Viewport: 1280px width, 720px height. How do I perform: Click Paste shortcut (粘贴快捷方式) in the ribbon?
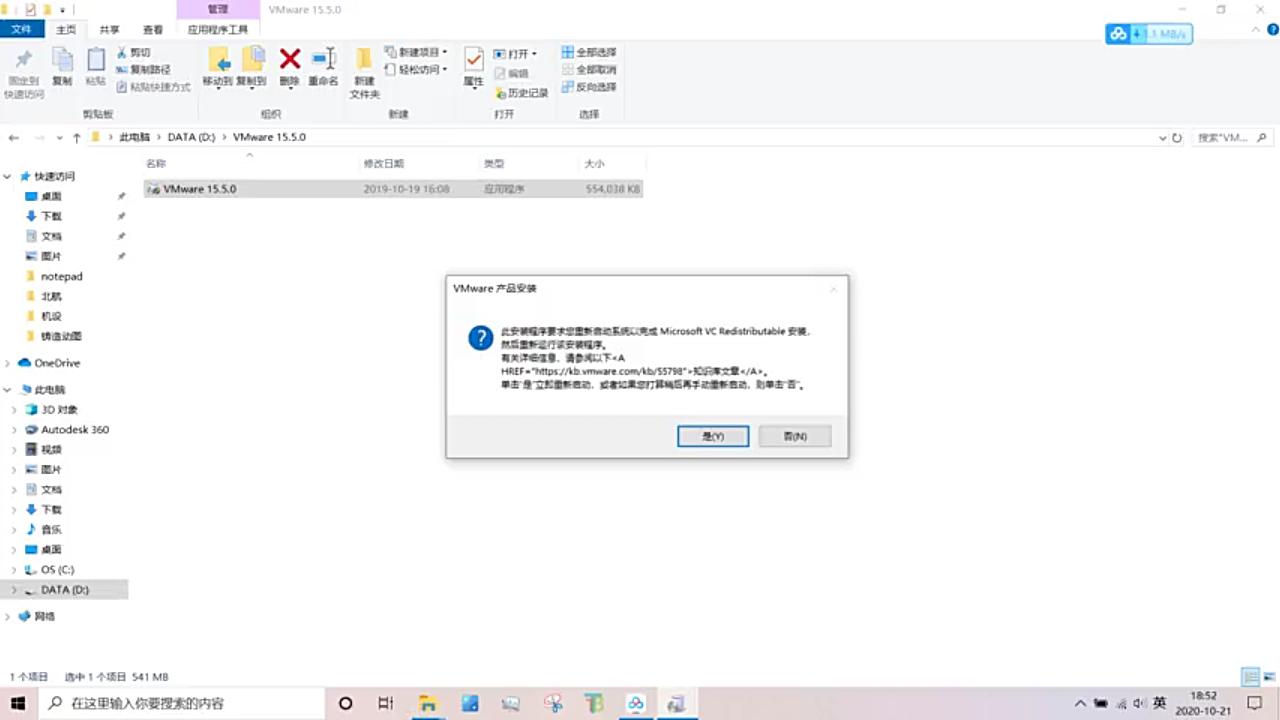(153, 87)
